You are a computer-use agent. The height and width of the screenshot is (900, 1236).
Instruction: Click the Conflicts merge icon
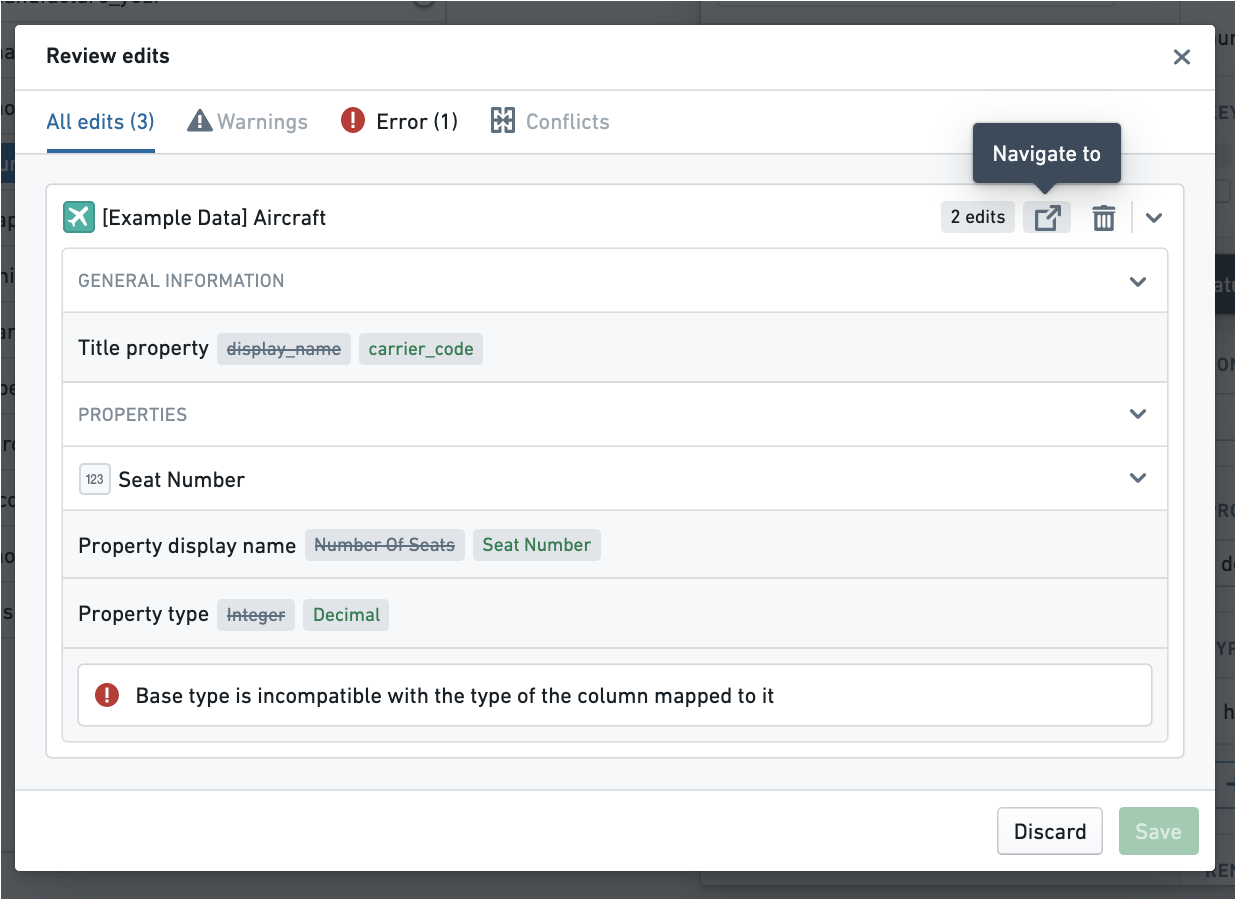[x=502, y=121]
